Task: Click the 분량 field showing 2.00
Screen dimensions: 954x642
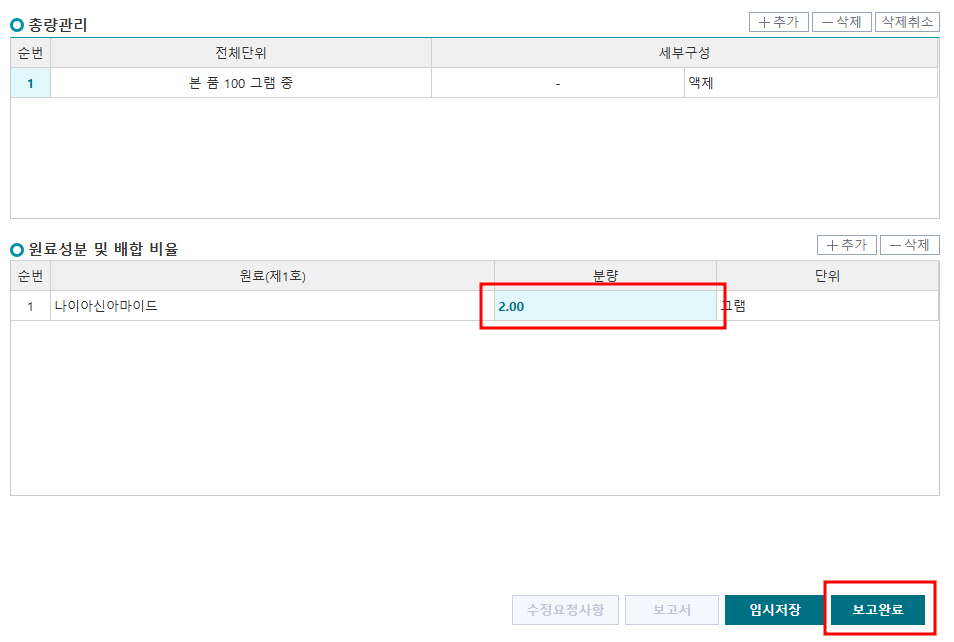Action: 605,306
